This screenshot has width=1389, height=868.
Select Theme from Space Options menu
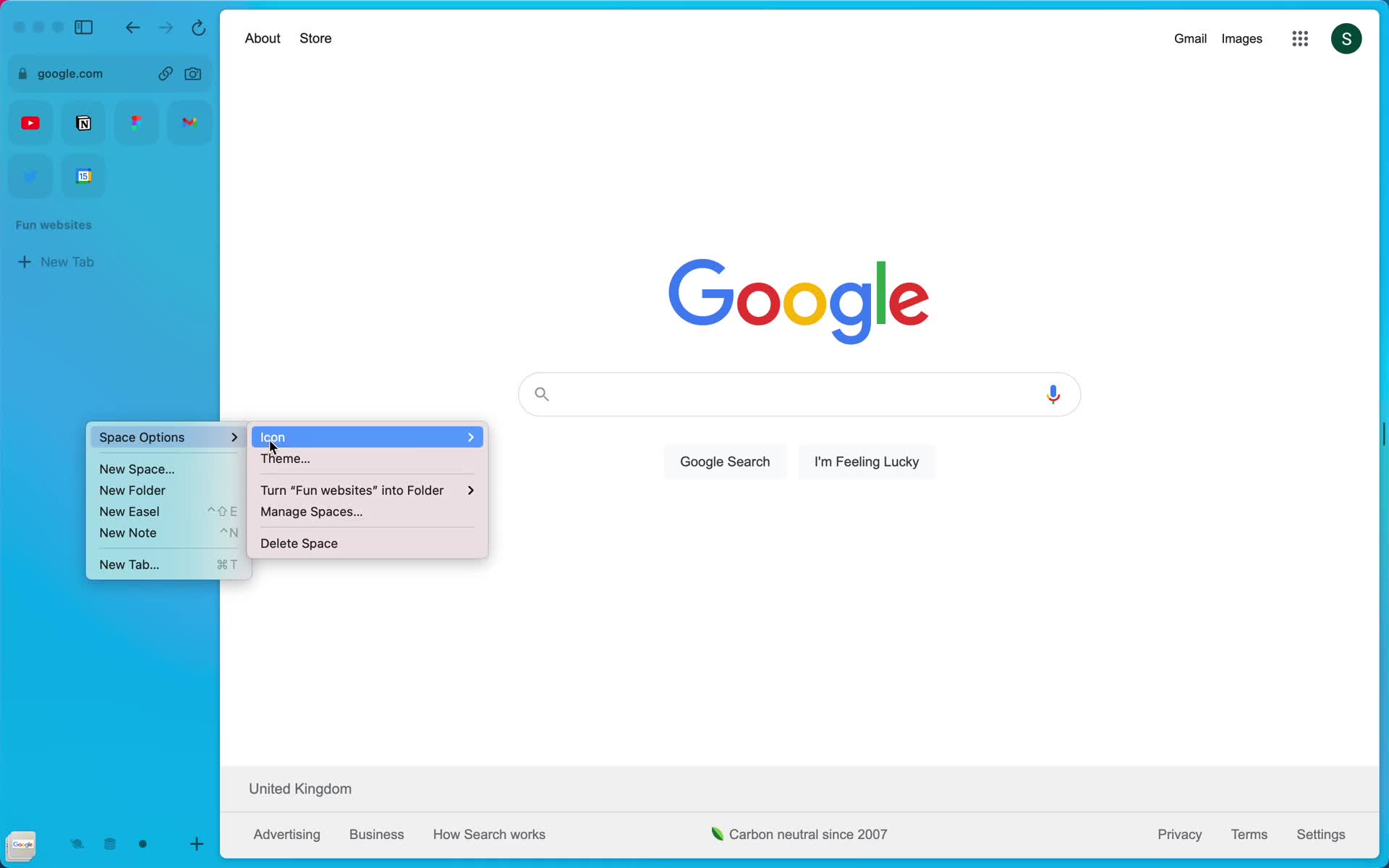[285, 458]
